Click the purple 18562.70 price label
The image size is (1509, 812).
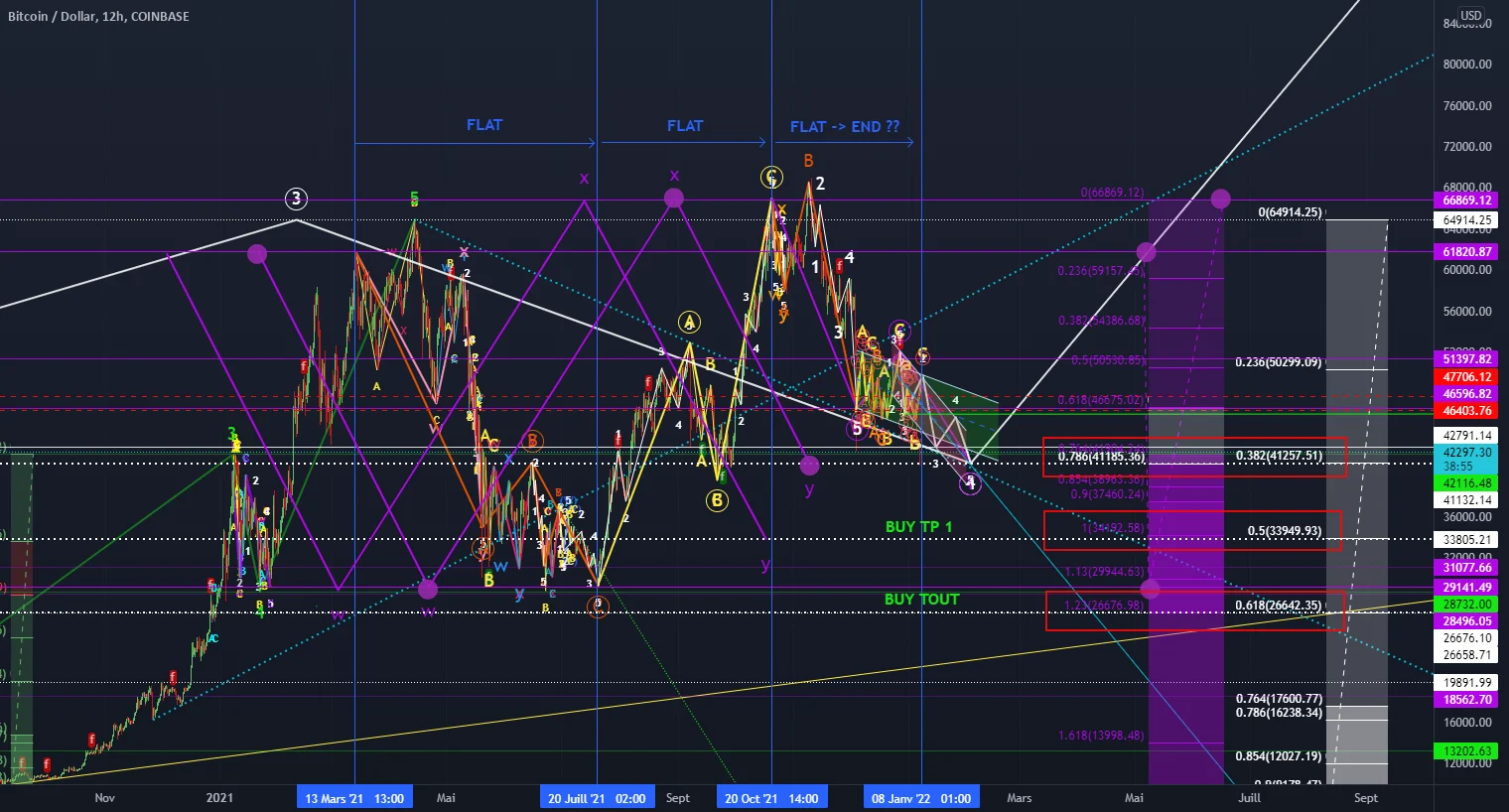(x=1467, y=700)
